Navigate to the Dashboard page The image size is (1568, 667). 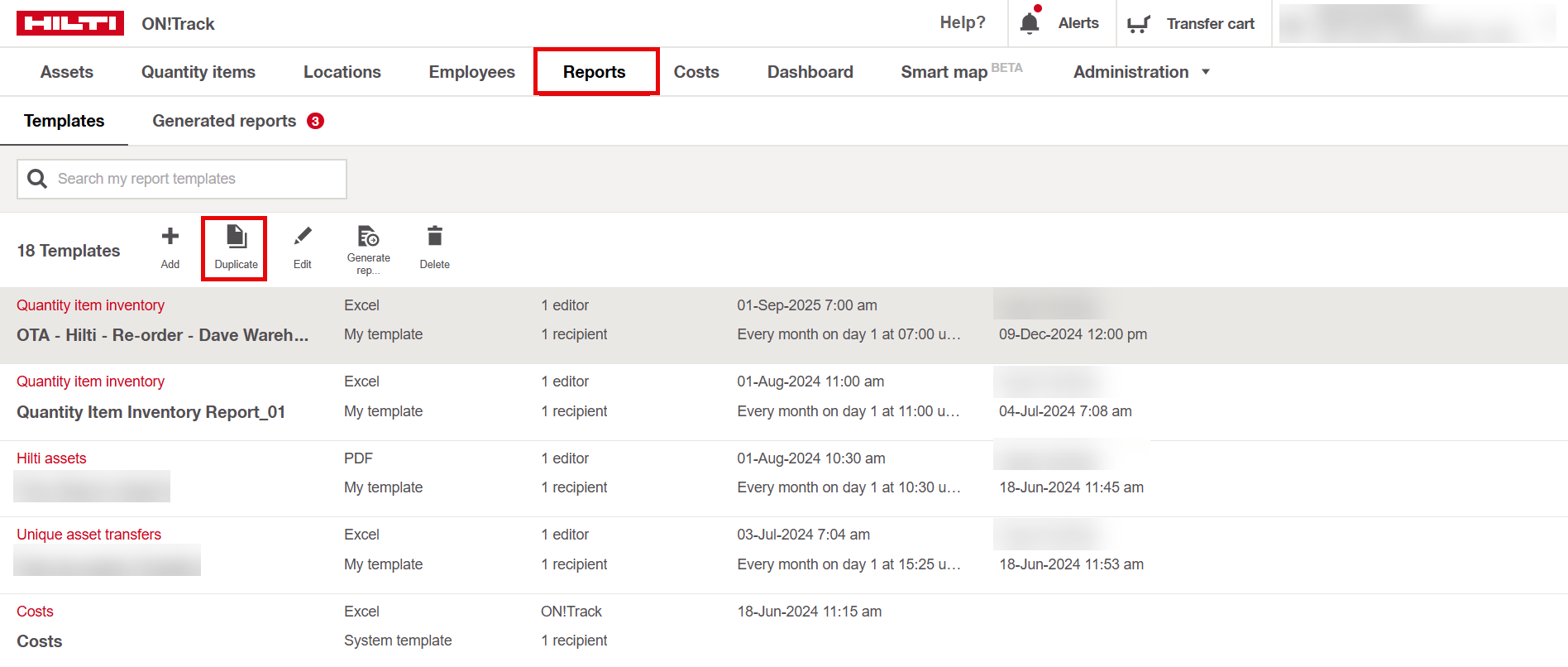[810, 72]
